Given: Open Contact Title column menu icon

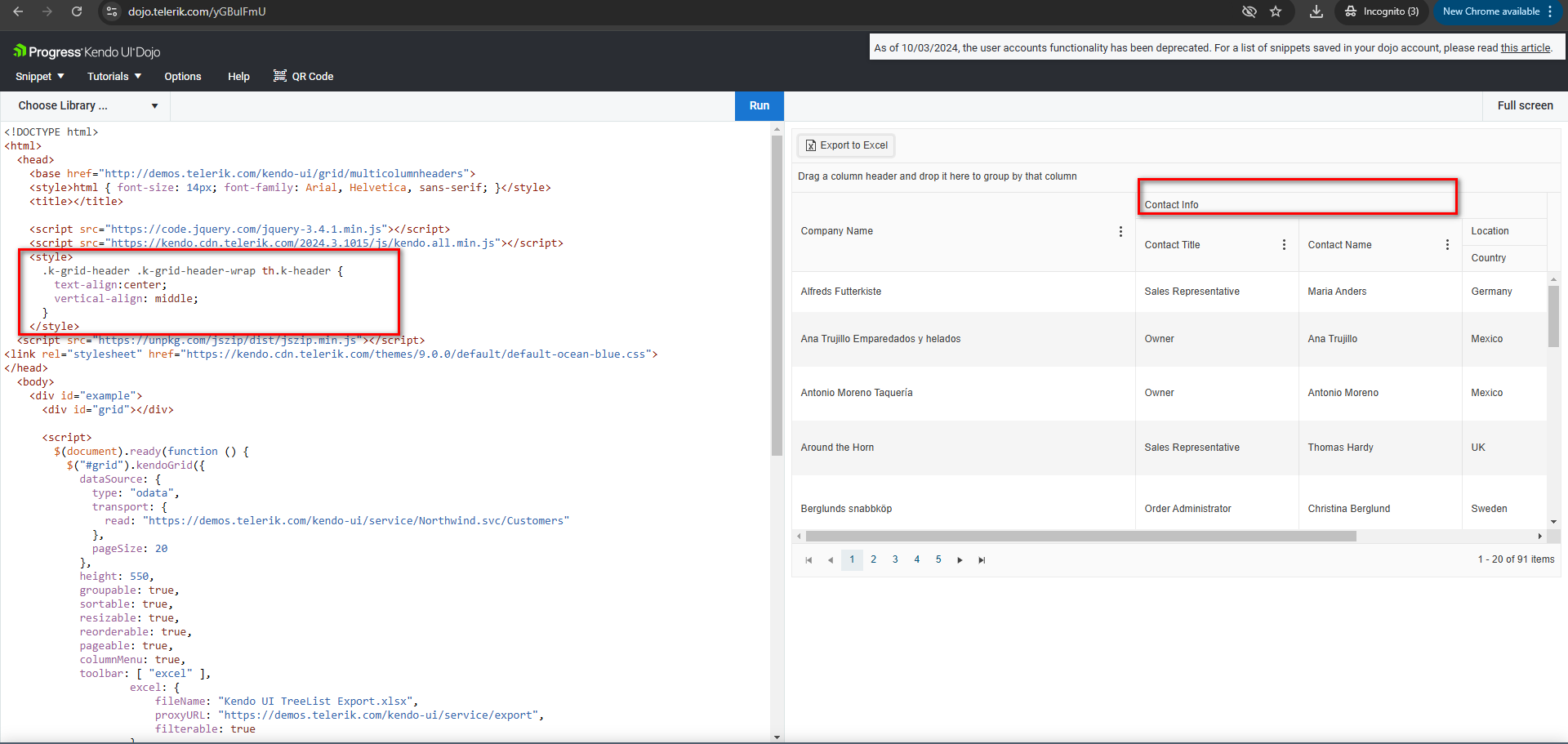Looking at the screenshot, I should (1284, 245).
